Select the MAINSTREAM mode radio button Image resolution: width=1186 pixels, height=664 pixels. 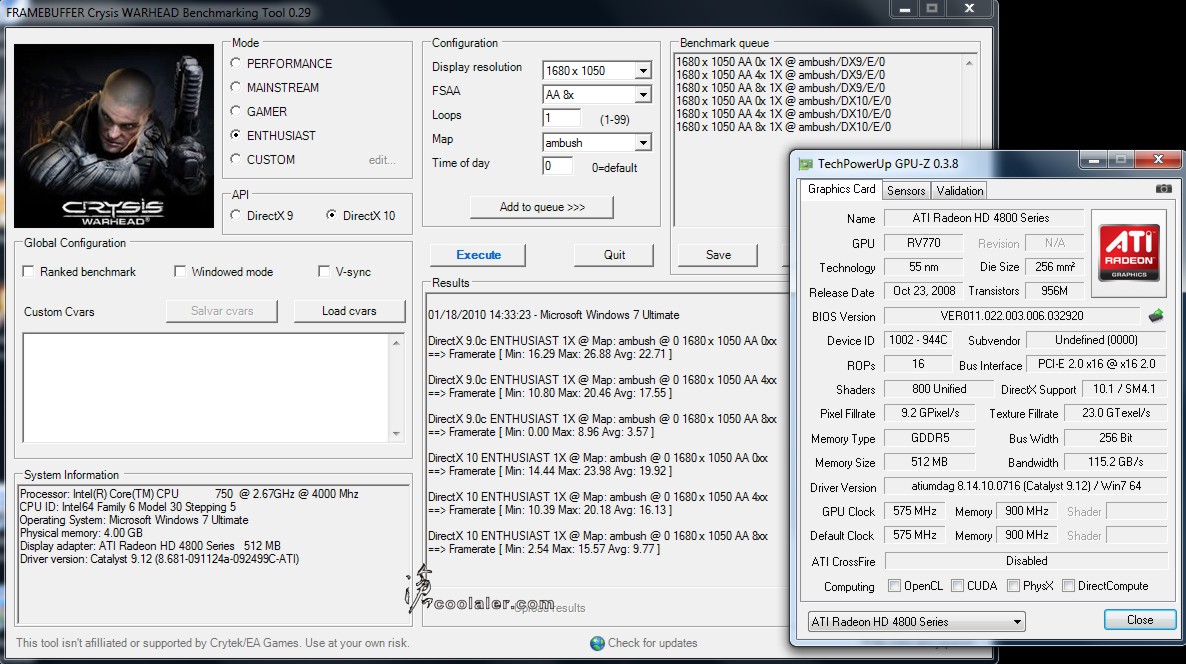tap(235, 87)
